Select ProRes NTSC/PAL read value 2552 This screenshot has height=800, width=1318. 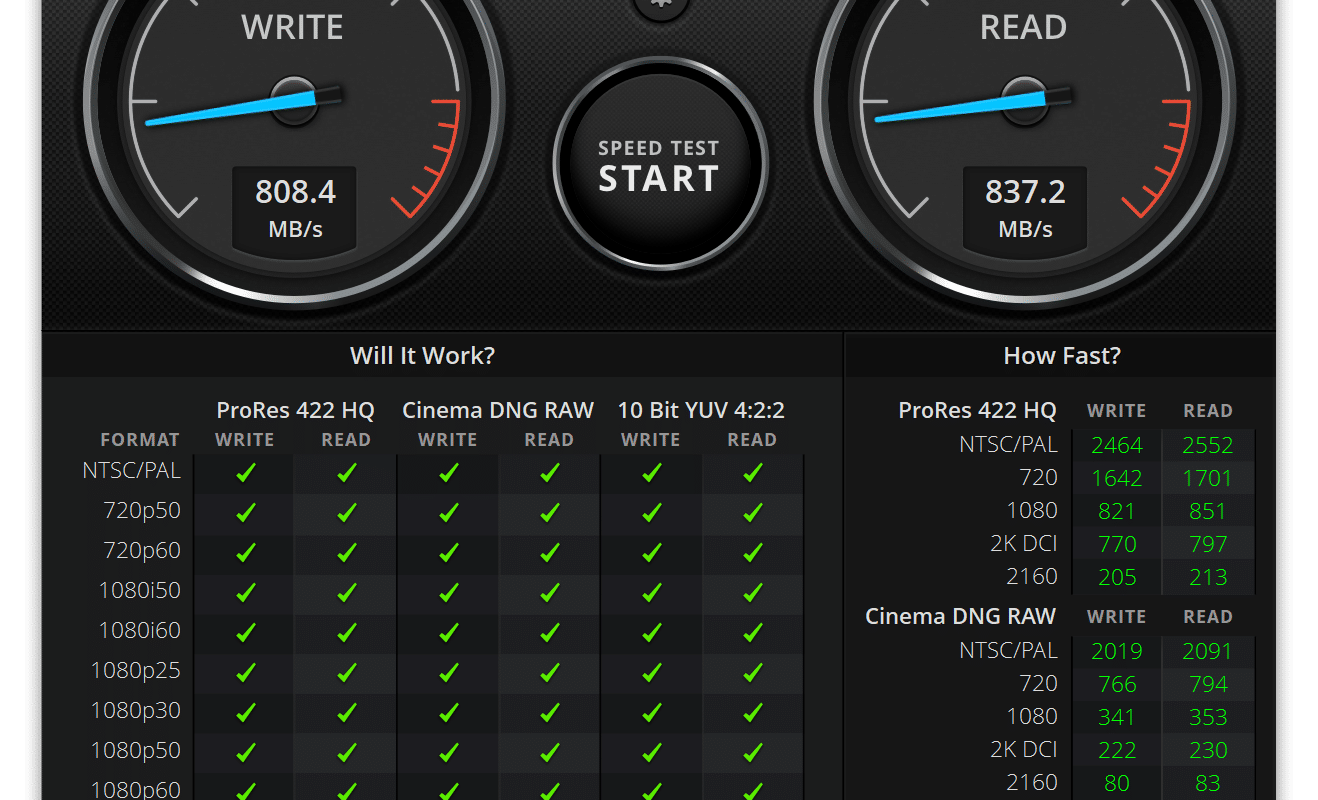[1208, 445]
